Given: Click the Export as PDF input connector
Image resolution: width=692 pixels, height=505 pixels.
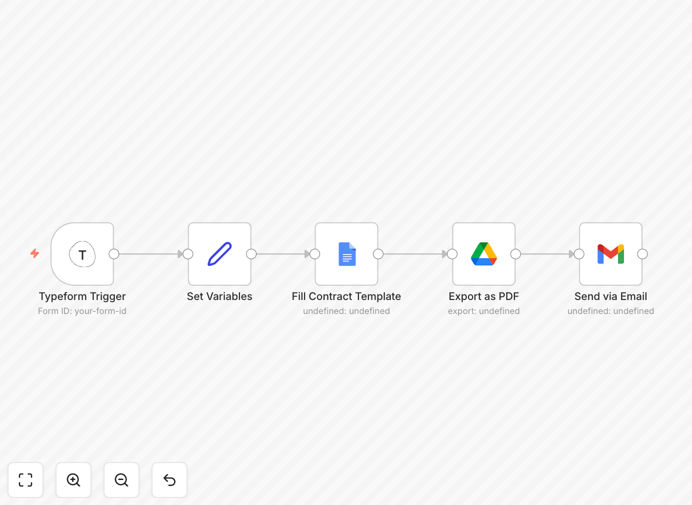Looking at the screenshot, I should (x=452, y=254).
